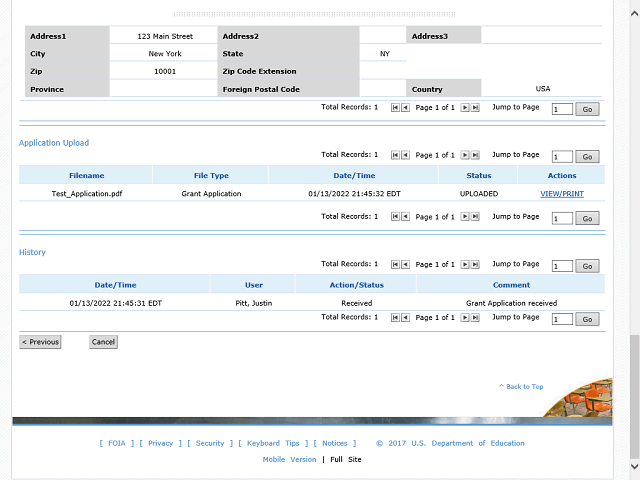640x480 pixels.
Task: Switch to Mobile Version link
Action: click(289, 459)
